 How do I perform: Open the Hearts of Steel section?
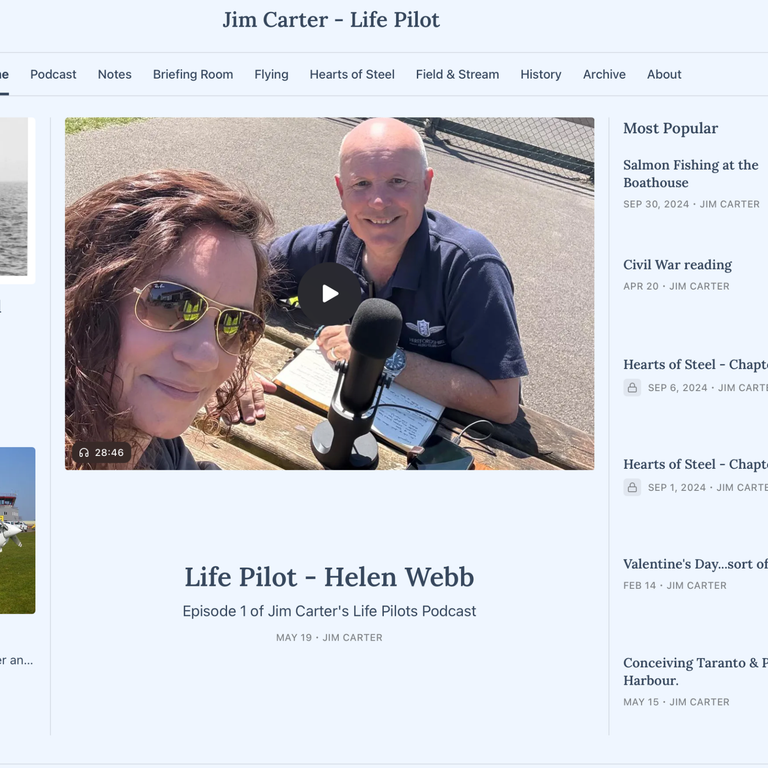pos(352,74)
